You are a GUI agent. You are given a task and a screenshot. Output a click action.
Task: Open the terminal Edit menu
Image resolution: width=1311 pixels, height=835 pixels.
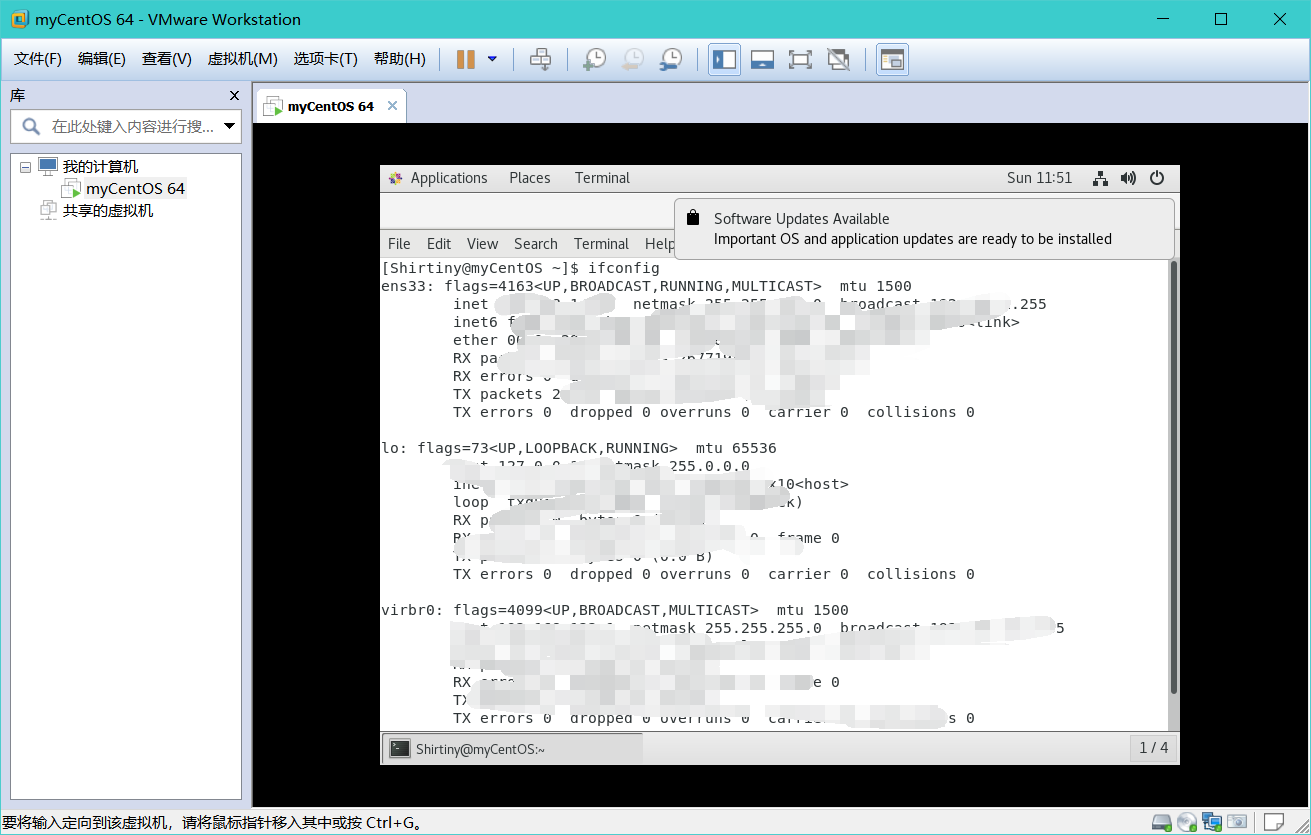tap(439, 244)
